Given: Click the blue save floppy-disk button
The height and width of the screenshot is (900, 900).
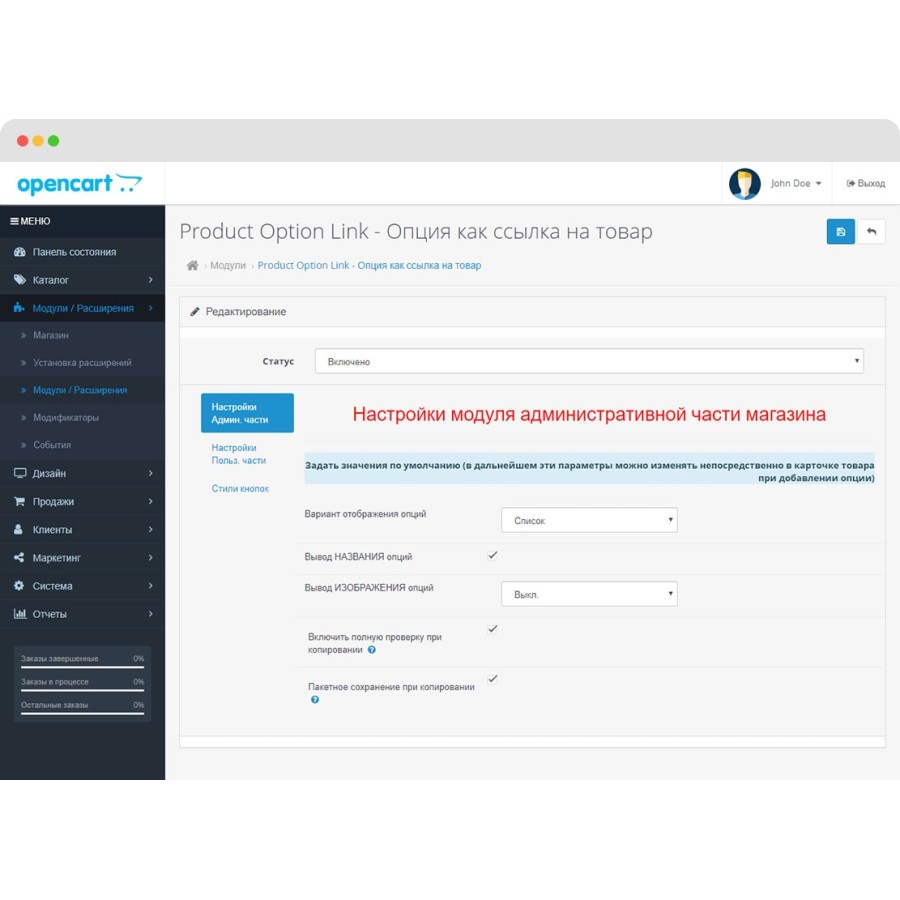Looking at the screenshot, I should [x=840, y=231].
